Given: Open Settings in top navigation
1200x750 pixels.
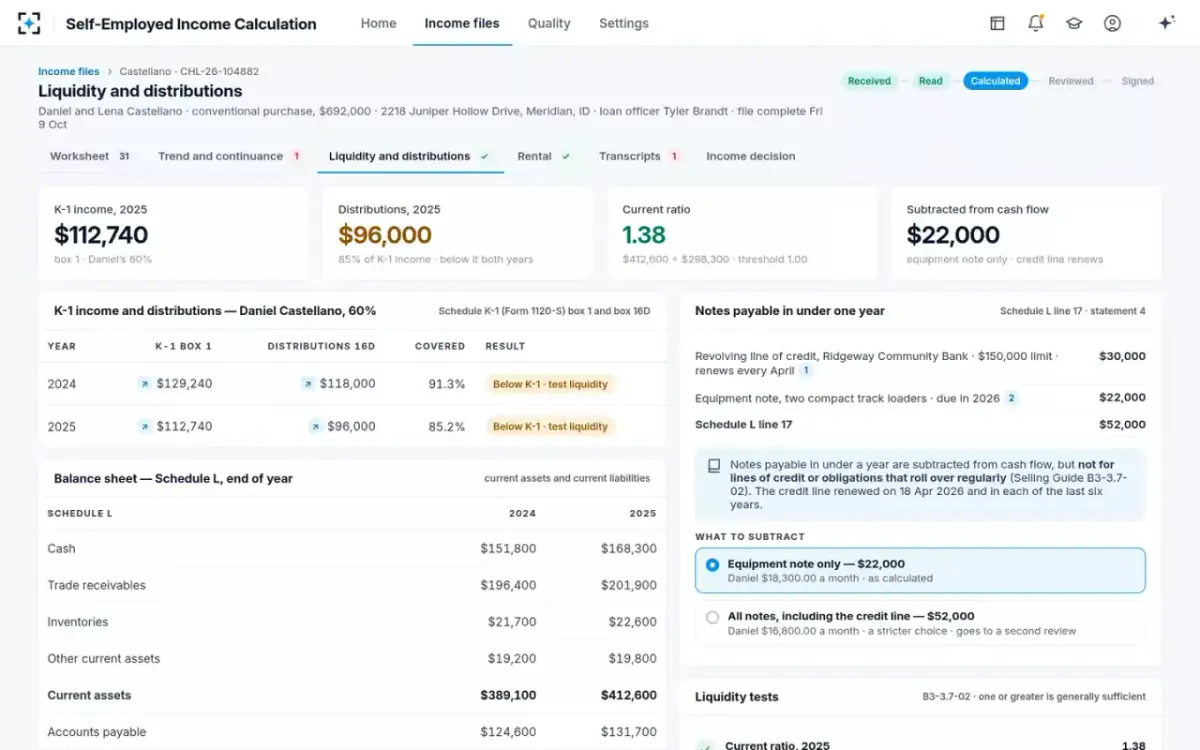Looking at the screenshot, I should tap(624, 23).
